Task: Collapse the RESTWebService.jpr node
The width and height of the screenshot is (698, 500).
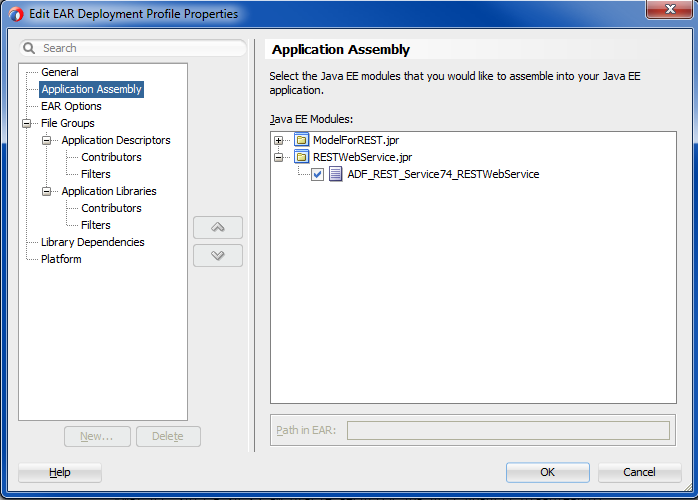Action: click(279, 158)
